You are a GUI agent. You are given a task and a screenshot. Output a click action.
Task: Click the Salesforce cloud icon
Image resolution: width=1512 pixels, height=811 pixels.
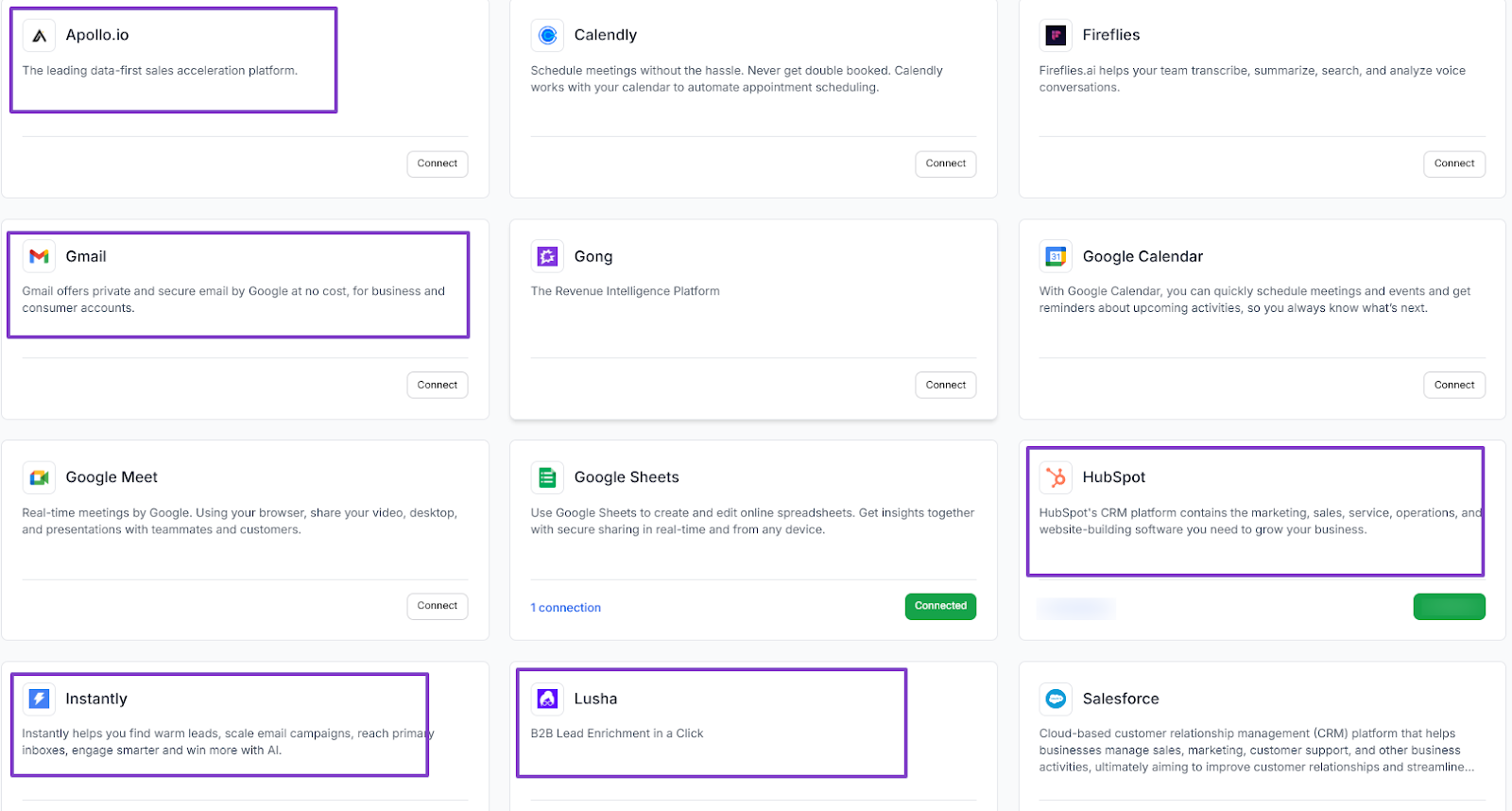click(x=1056, y=699)
